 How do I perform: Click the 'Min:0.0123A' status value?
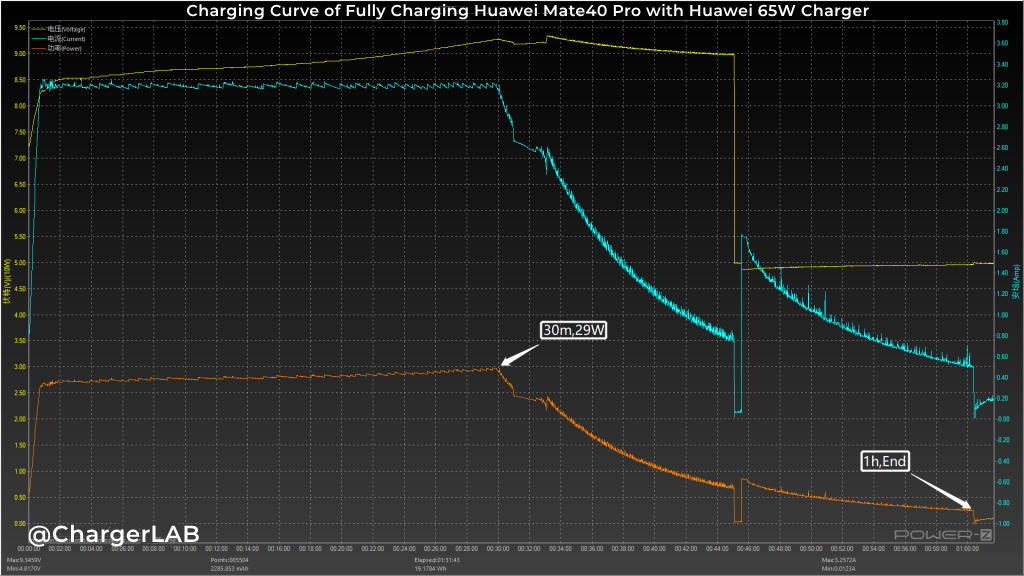click(839, 568)
